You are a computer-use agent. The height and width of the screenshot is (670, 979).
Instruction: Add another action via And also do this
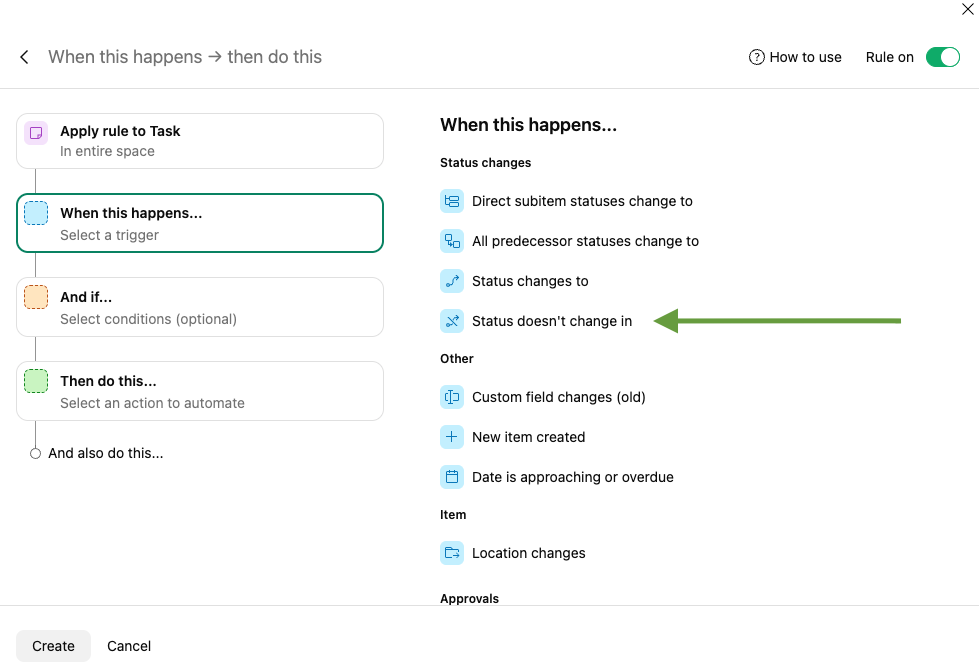105,453
